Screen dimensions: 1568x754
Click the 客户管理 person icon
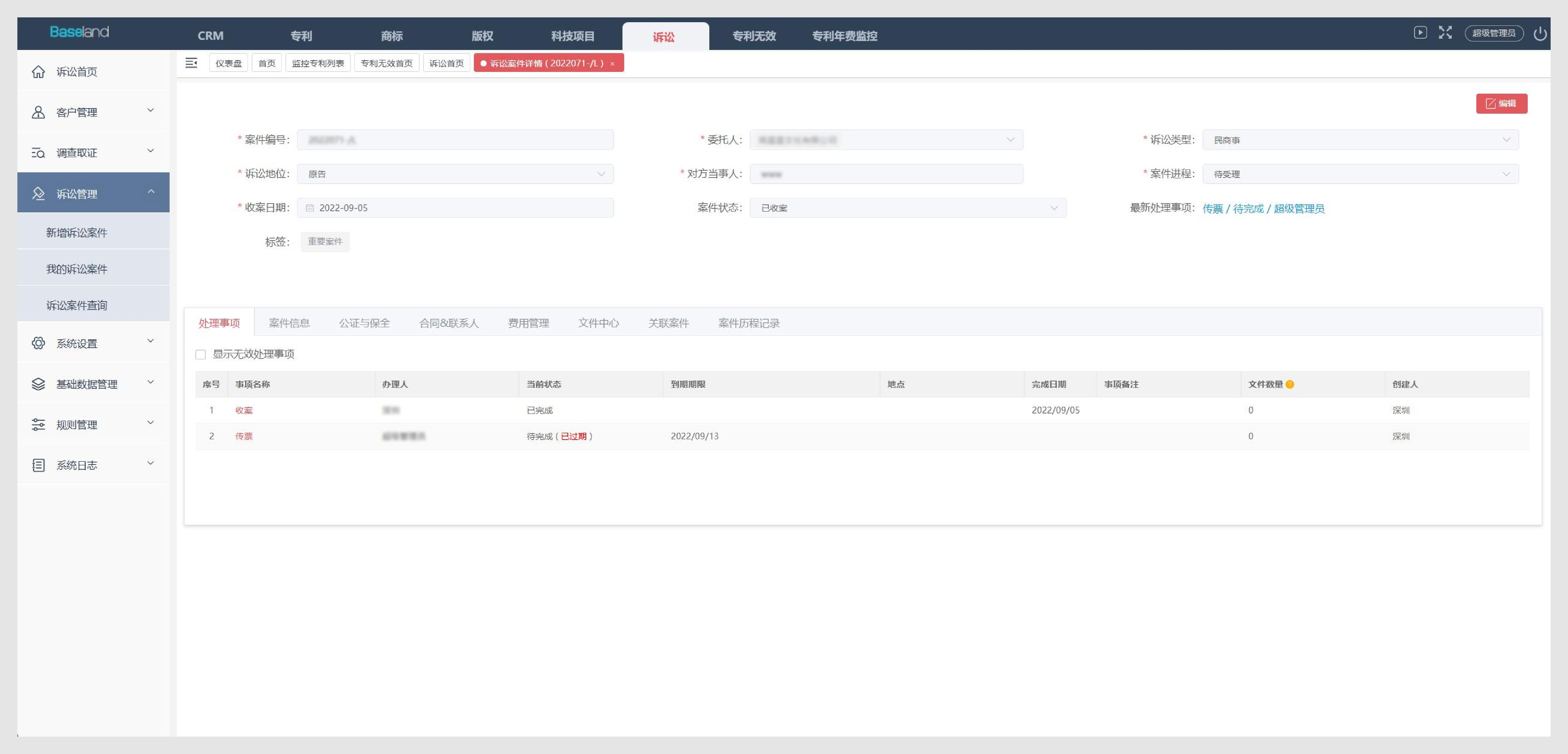pyautogui.click(x=38, y=112)
